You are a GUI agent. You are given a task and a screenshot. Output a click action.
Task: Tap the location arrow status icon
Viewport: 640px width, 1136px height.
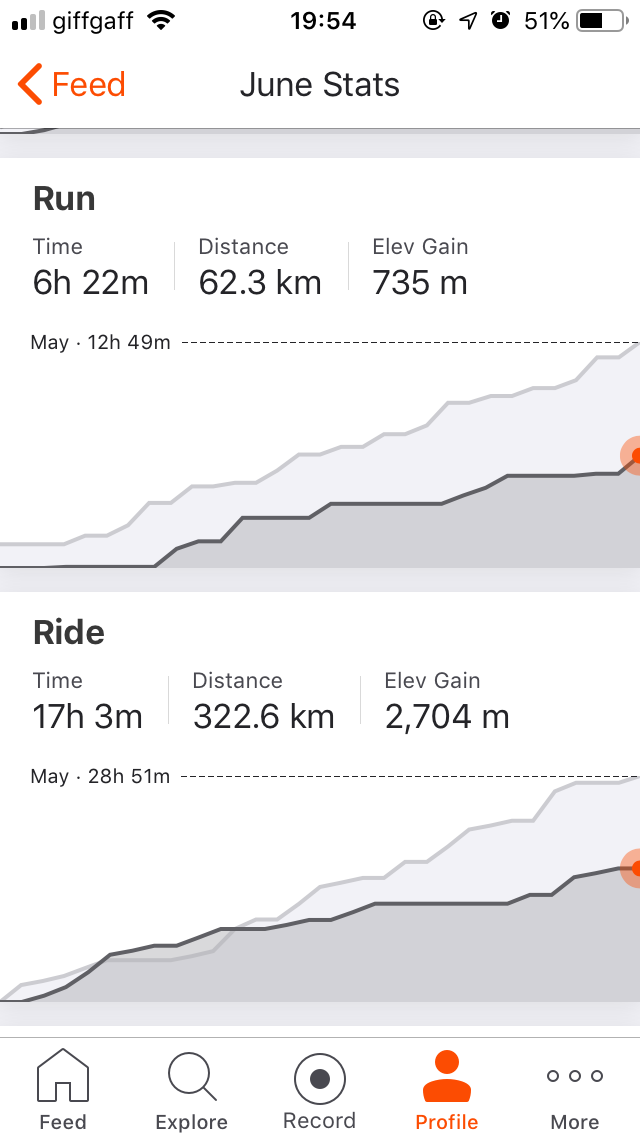pos(468,21)
